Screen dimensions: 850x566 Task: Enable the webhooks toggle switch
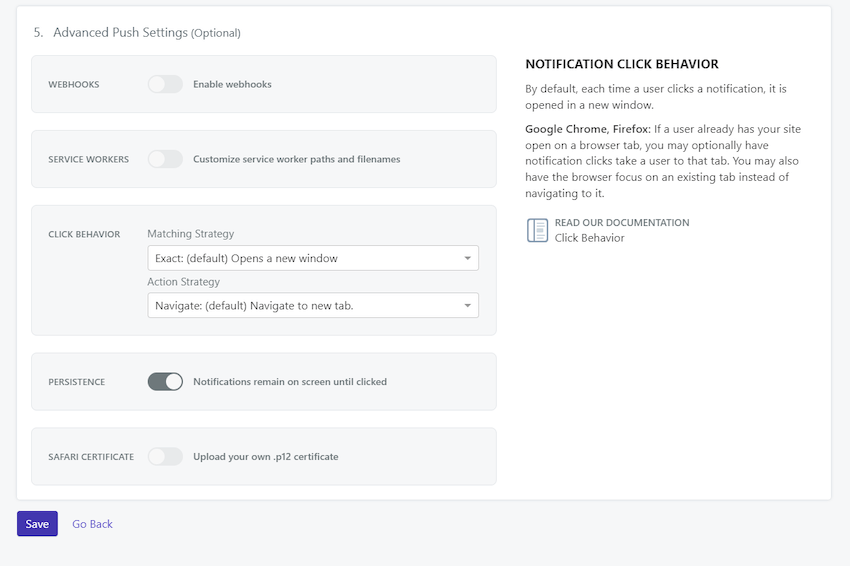click(165, 84)
